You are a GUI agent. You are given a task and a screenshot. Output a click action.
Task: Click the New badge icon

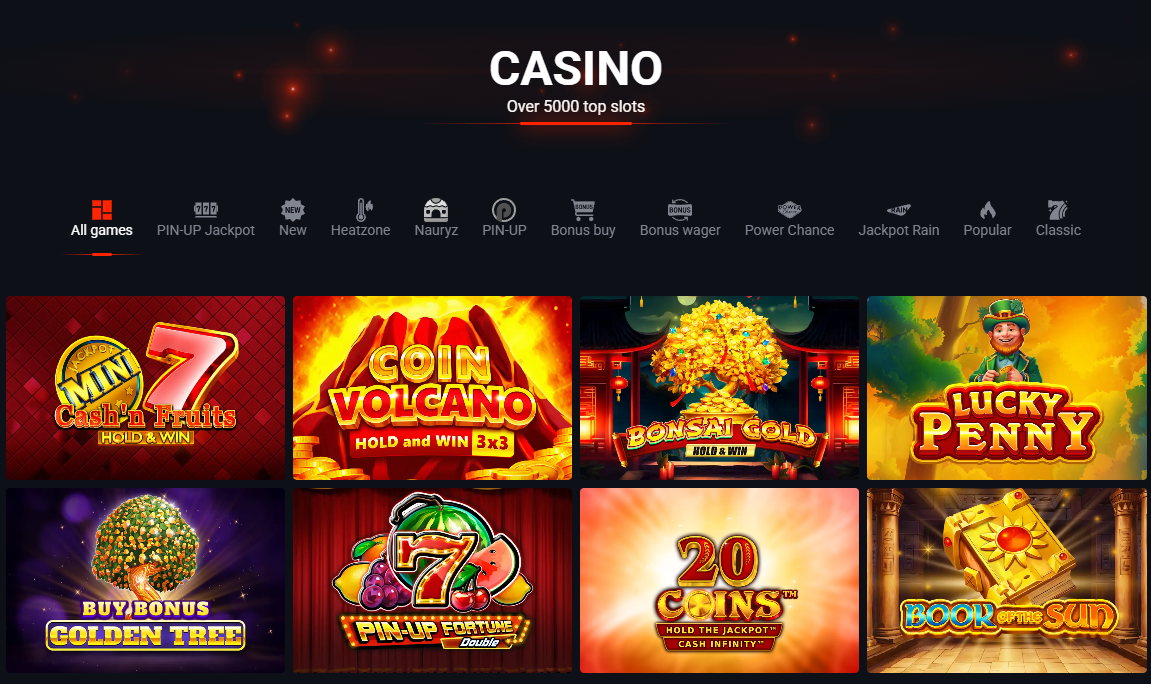pyautogui.click(x=292, y=210)
